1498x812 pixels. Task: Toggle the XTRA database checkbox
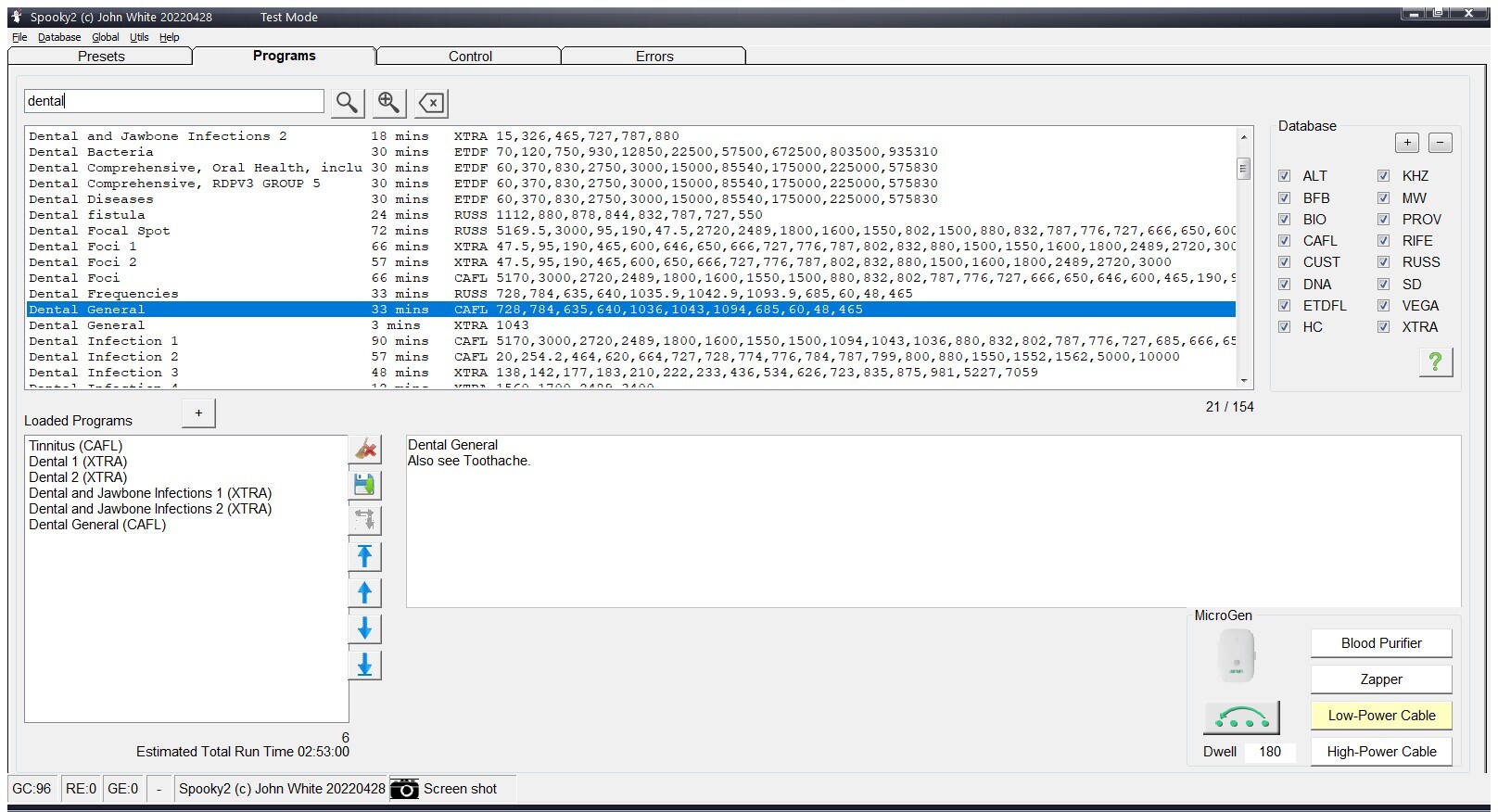pyautogui.click(x=1383, y=327)
